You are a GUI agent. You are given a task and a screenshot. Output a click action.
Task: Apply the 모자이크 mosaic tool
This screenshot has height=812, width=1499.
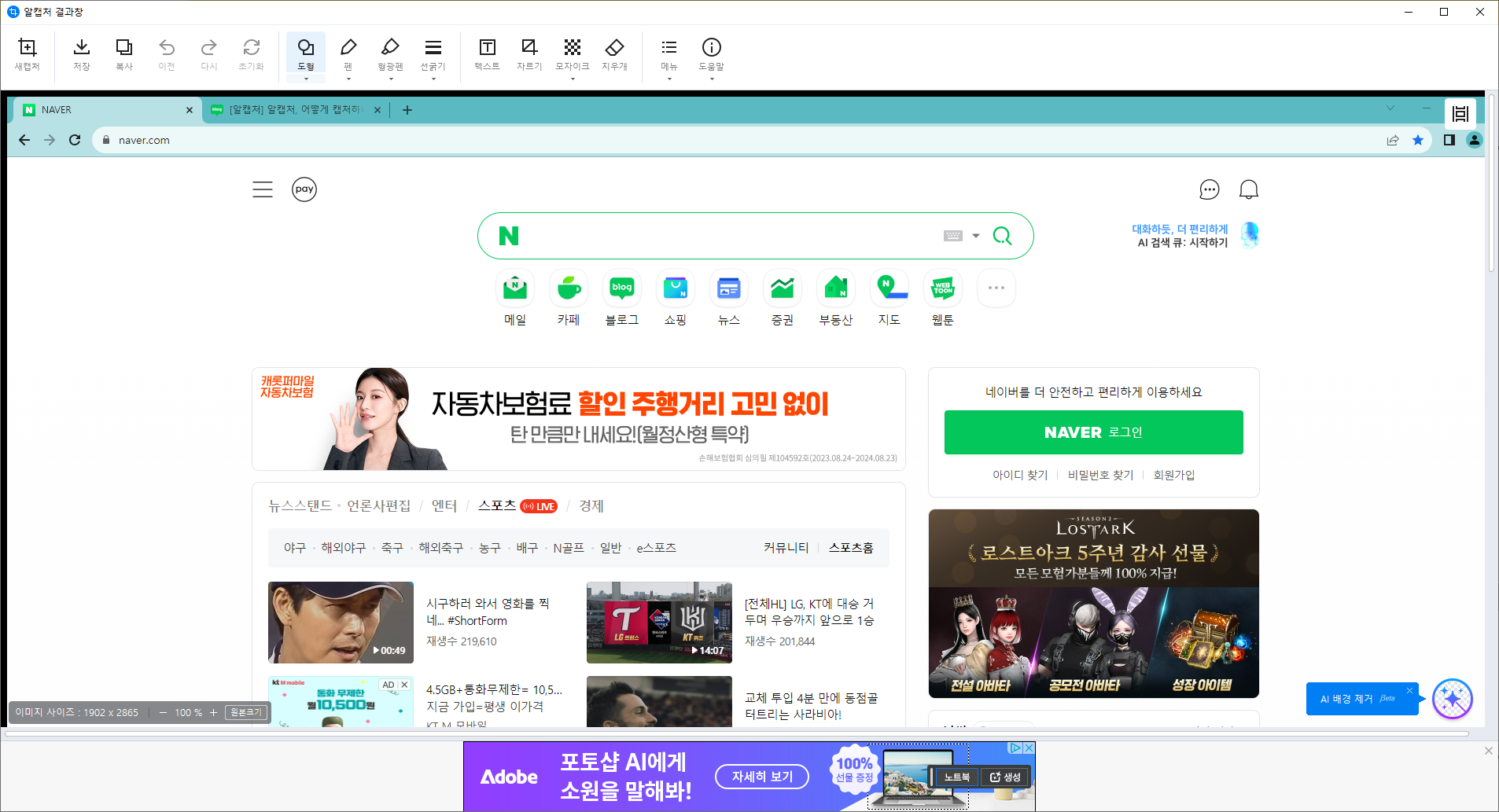[572, 50]
